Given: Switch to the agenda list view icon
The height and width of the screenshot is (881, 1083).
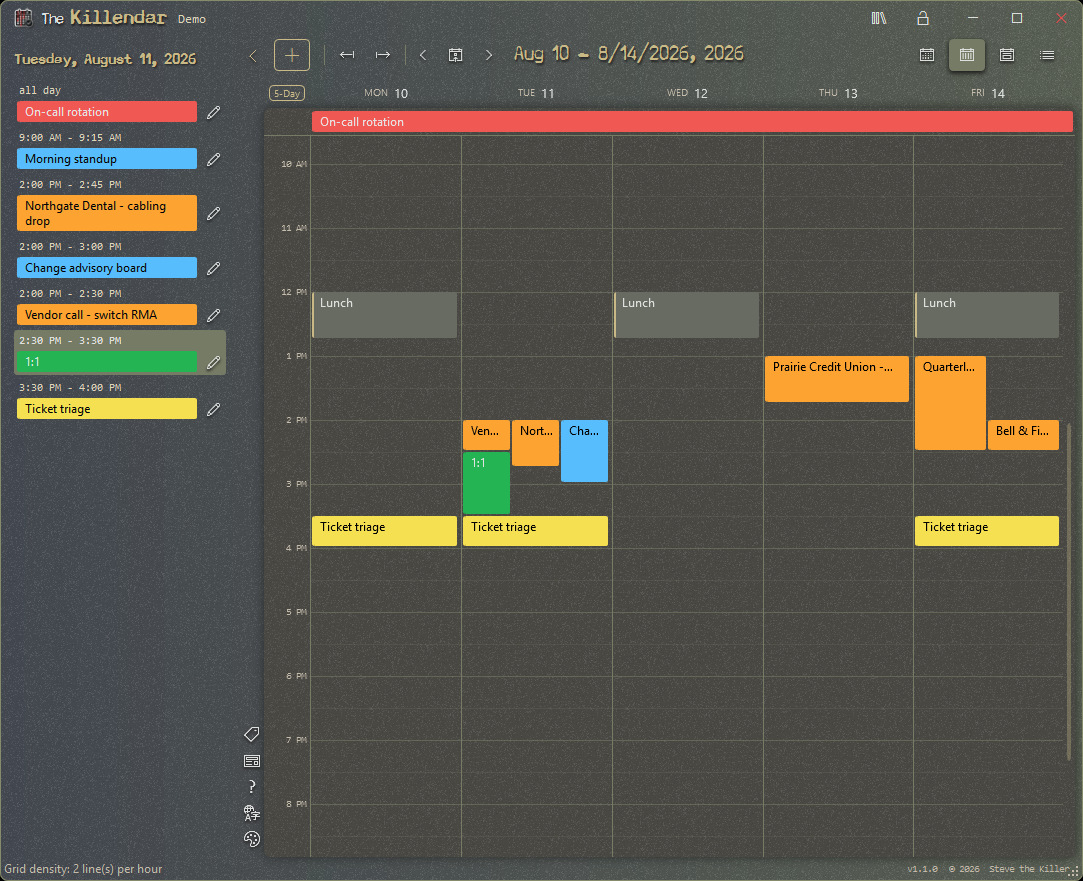Looking at the screenshot, I should coord(1047,55).
